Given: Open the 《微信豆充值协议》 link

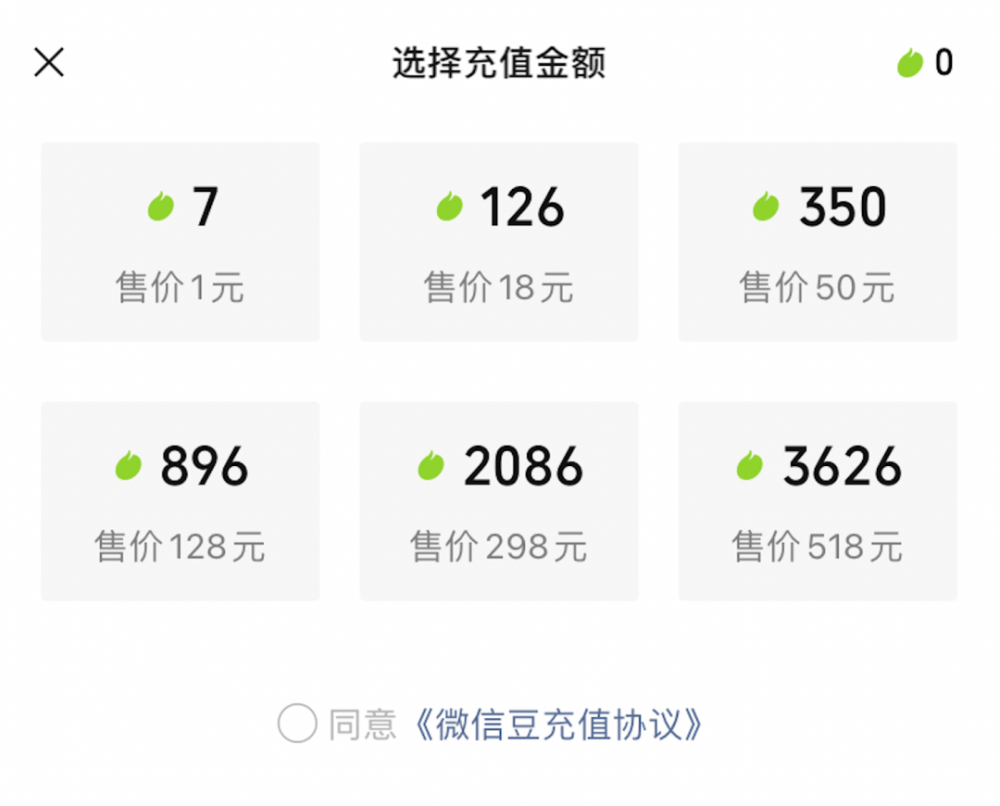Looking at the screenshot, I should point(557,724).
